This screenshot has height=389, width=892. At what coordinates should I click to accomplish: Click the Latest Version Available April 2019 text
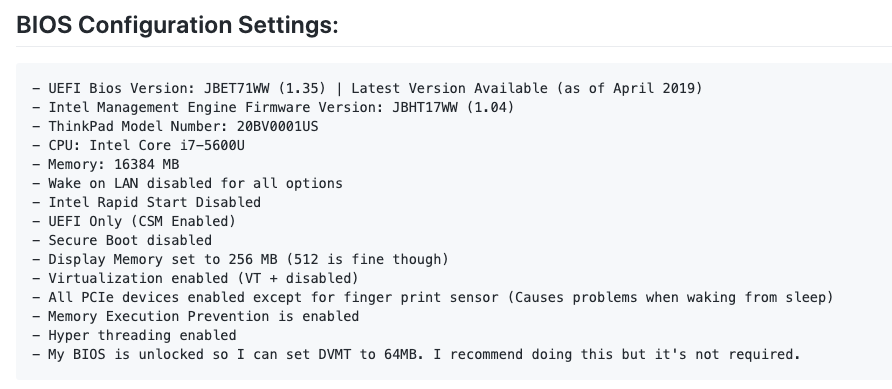527,89
